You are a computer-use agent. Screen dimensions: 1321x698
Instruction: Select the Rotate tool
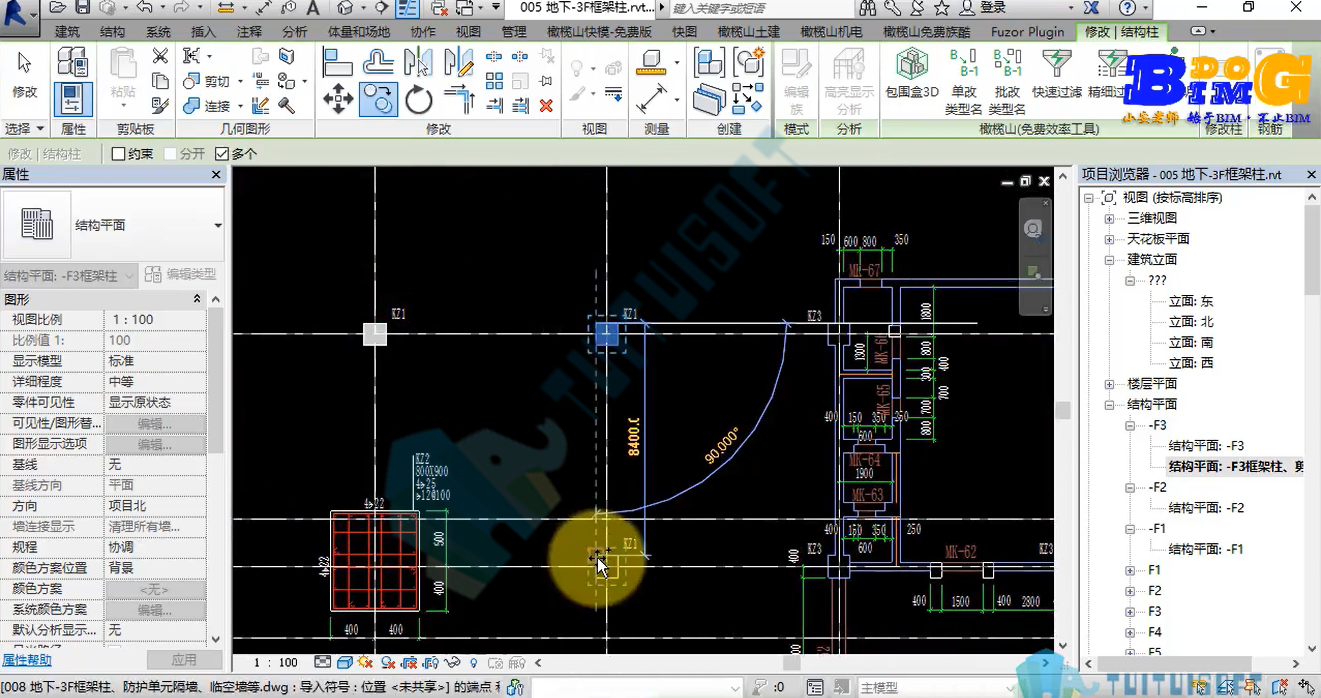point(419,100)
